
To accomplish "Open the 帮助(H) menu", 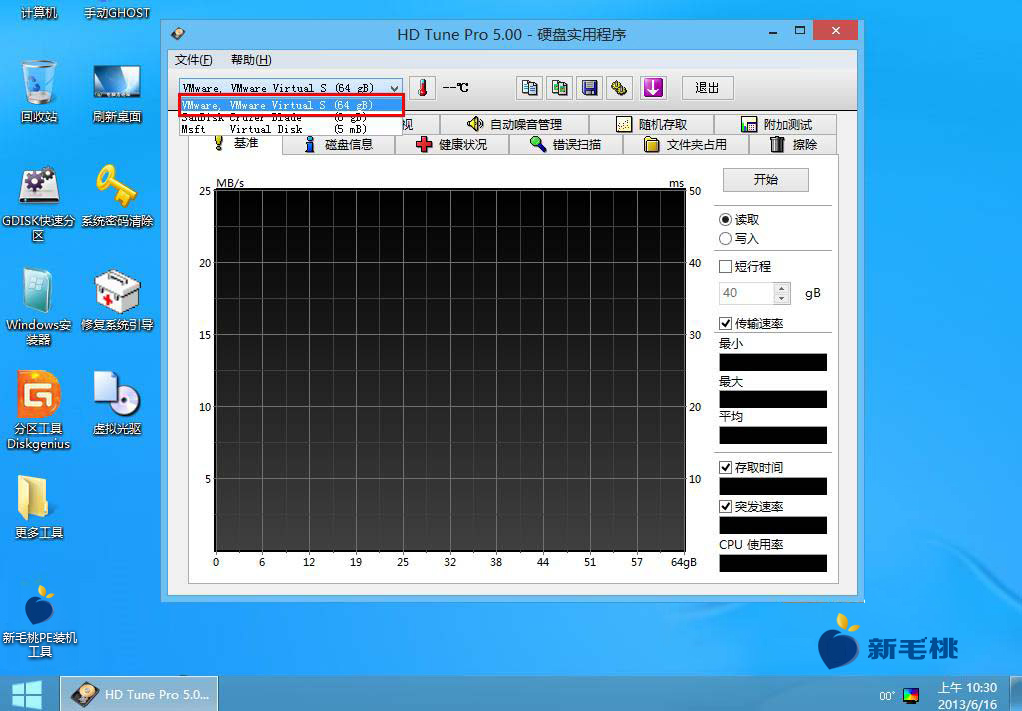I will [x=251, y=60].
